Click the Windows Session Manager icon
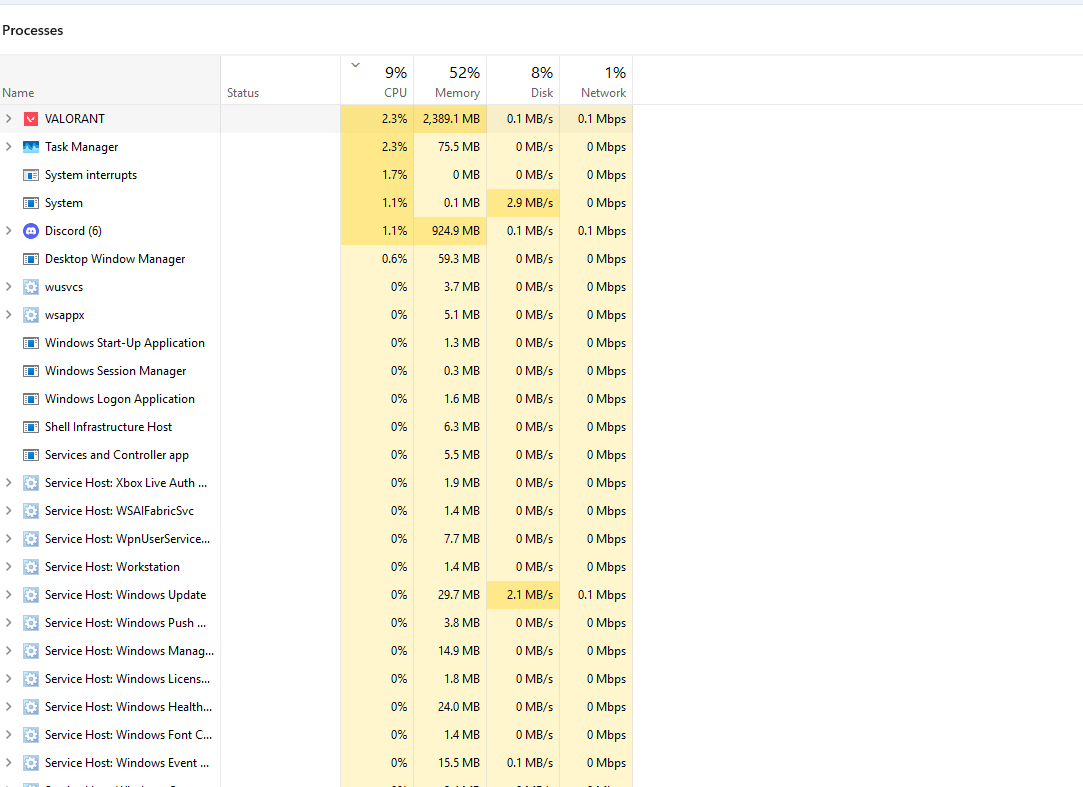Image resolution: width=1083 pixels, height=787 pixels. [x=30, y=371]
